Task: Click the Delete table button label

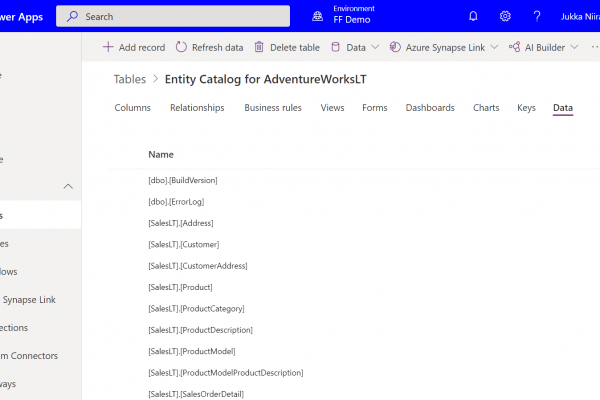Action: (x=295, y=47)
